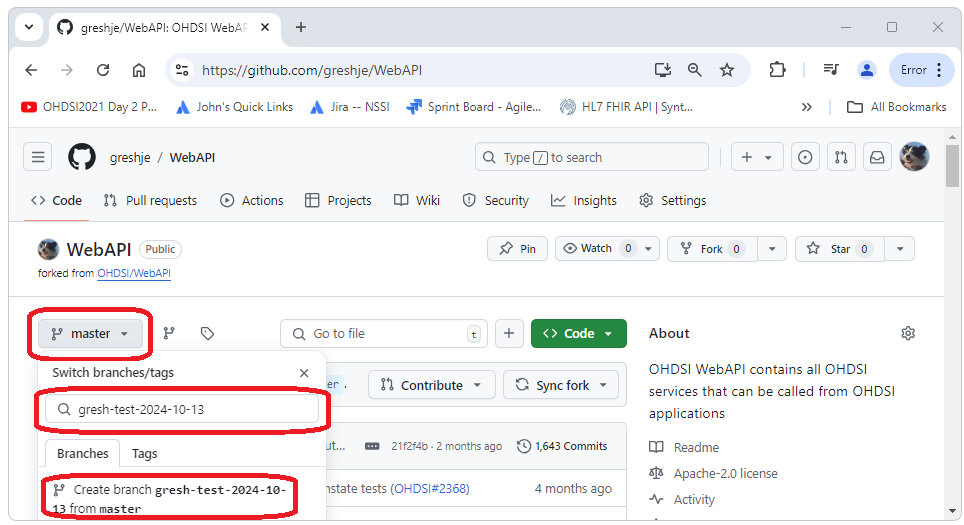
Task: Open the user avatar menu
Action: pyautogui.click(x=914, y=157)
